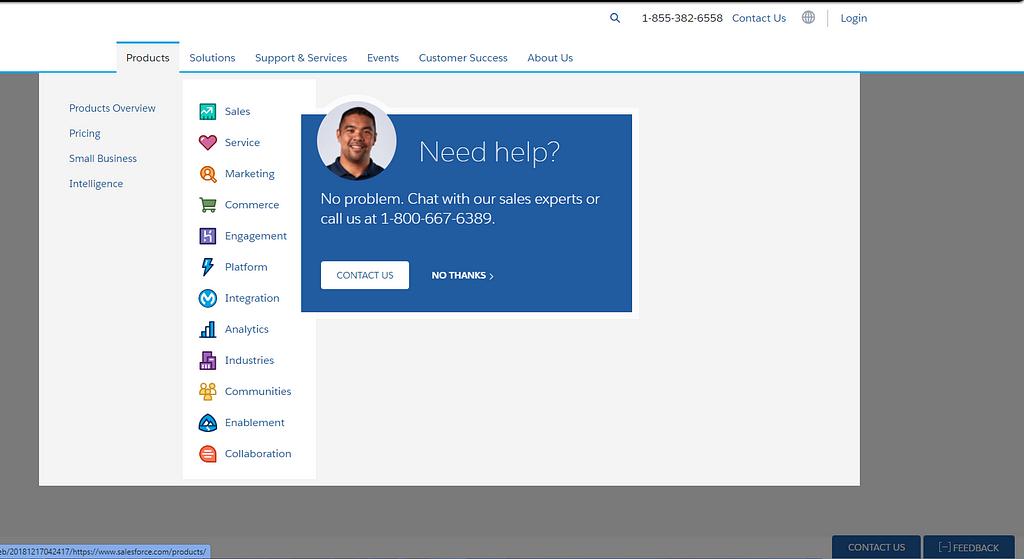
Task: Open the search magnifier in header
Action: [x=615, y=18]
